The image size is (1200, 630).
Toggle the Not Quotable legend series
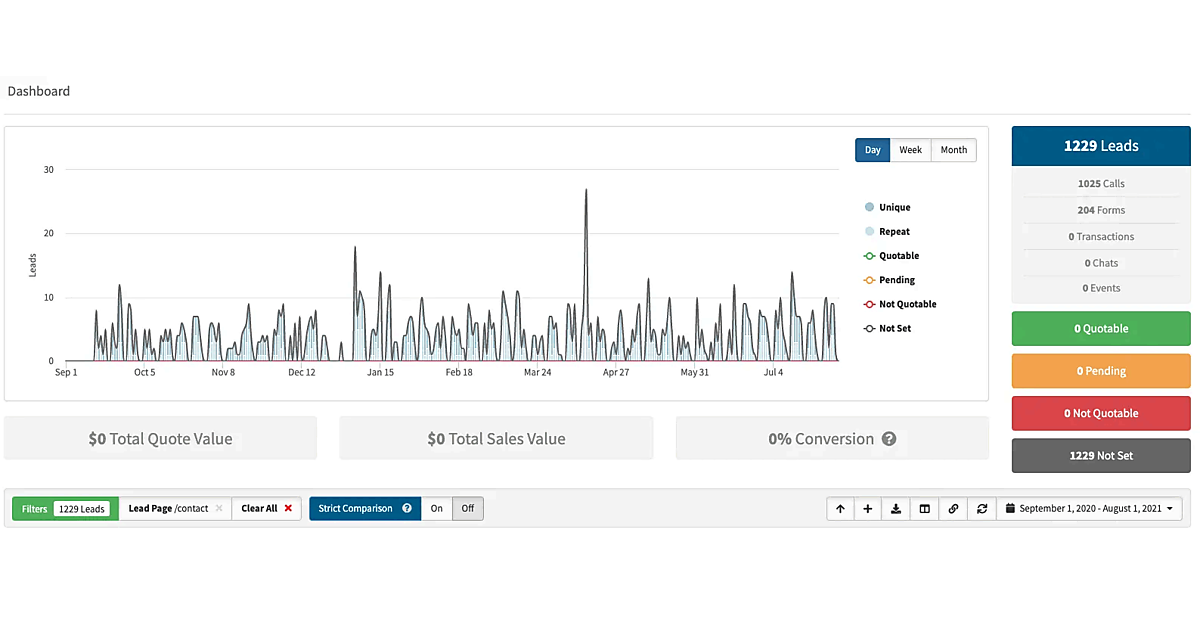point(907,304)
